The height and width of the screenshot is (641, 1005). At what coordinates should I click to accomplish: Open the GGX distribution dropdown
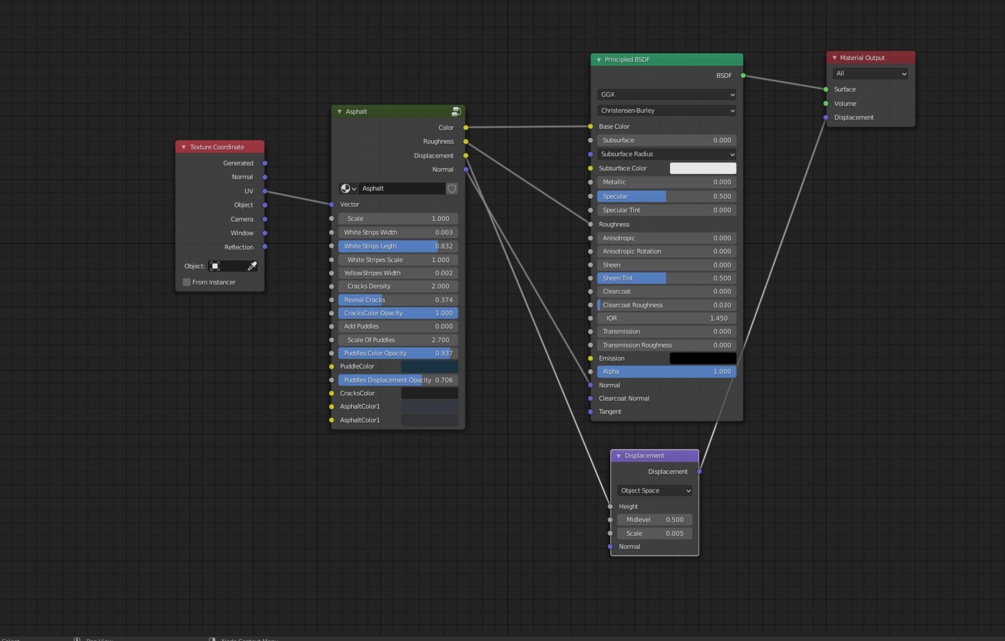[667, 94]
